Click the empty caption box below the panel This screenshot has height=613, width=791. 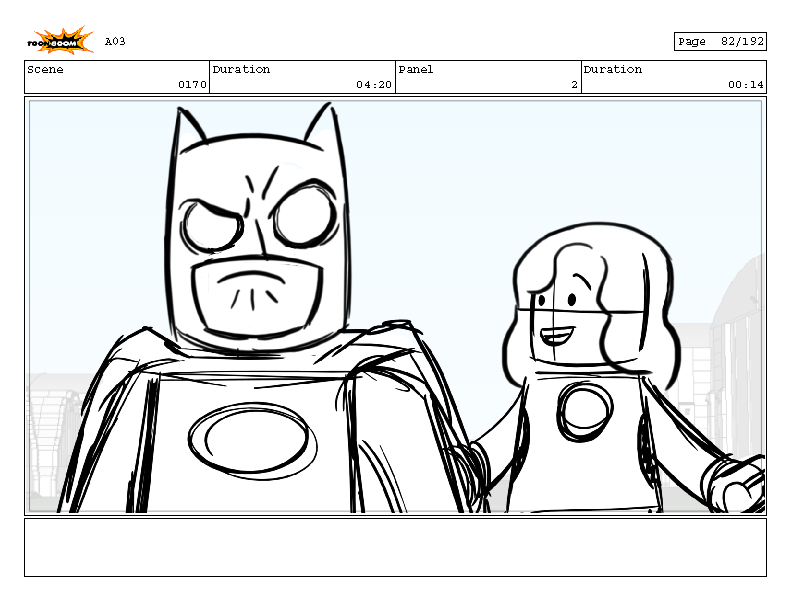tap(396, 547)
